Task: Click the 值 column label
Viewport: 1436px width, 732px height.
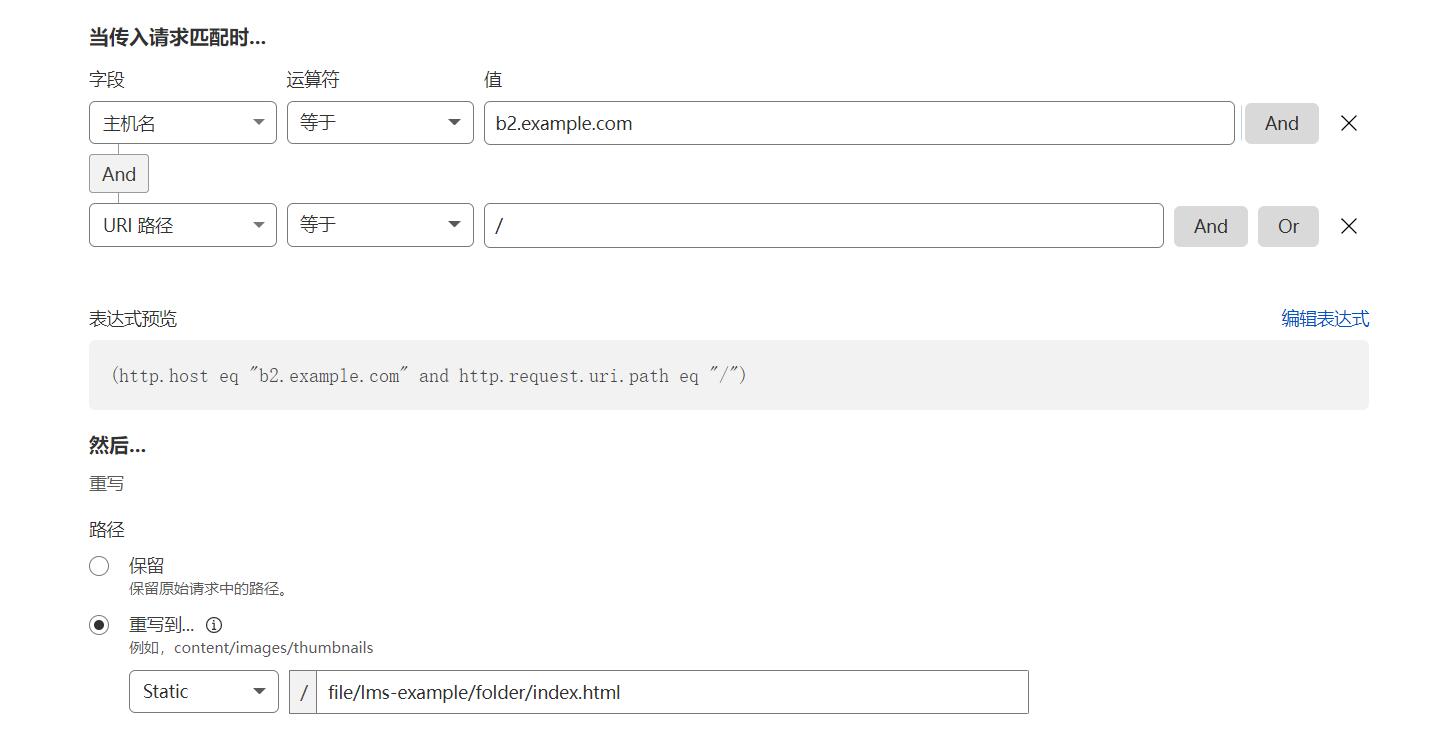Action: [493, 80]
